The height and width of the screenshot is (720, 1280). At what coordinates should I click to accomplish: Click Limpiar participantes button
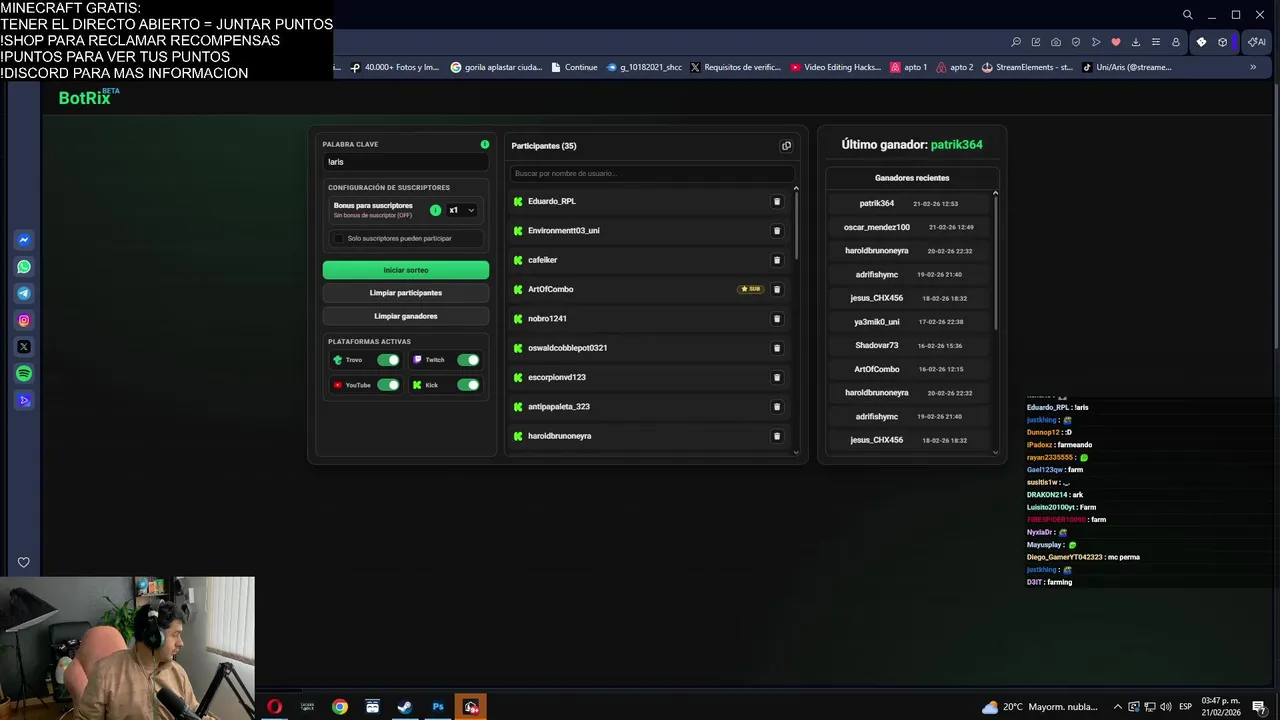pyautogui.click(x=406, y=293)
